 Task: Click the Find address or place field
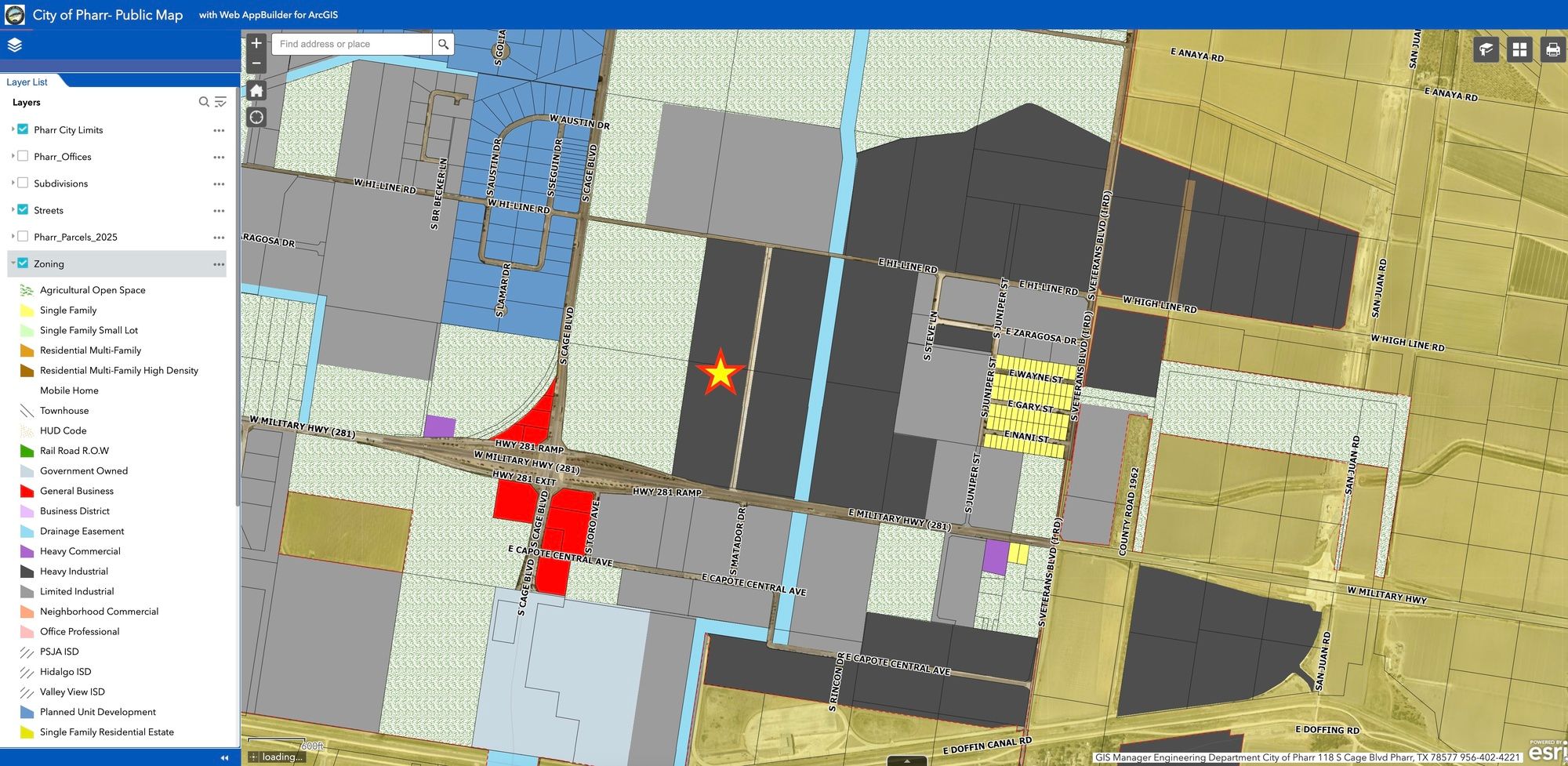(352, 44)
